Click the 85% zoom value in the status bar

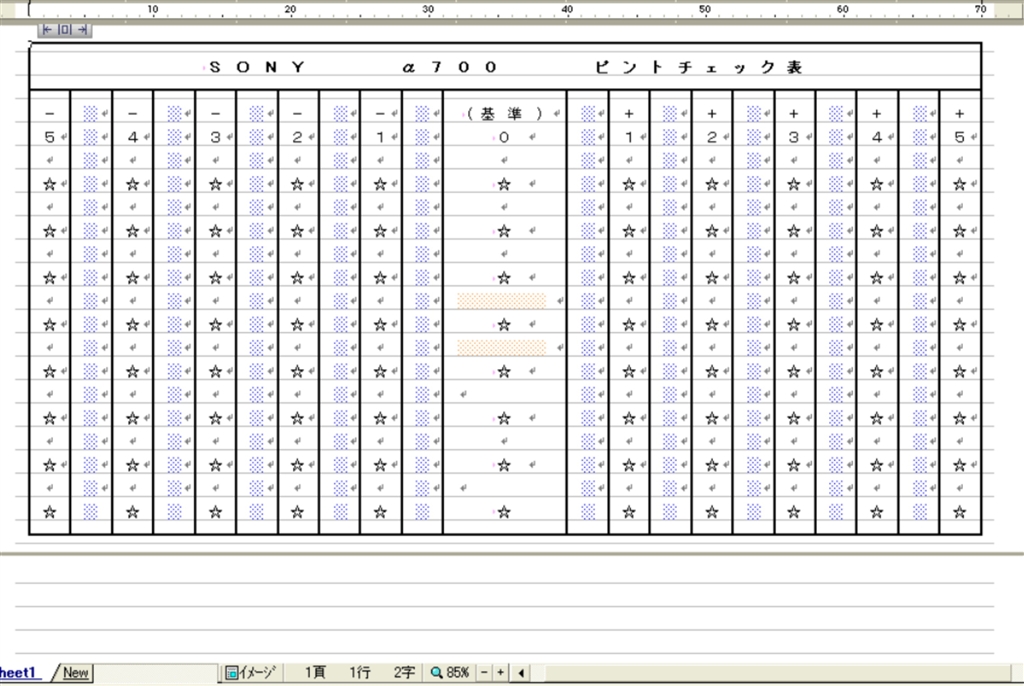pyautogui.click(x=458, y=672)
